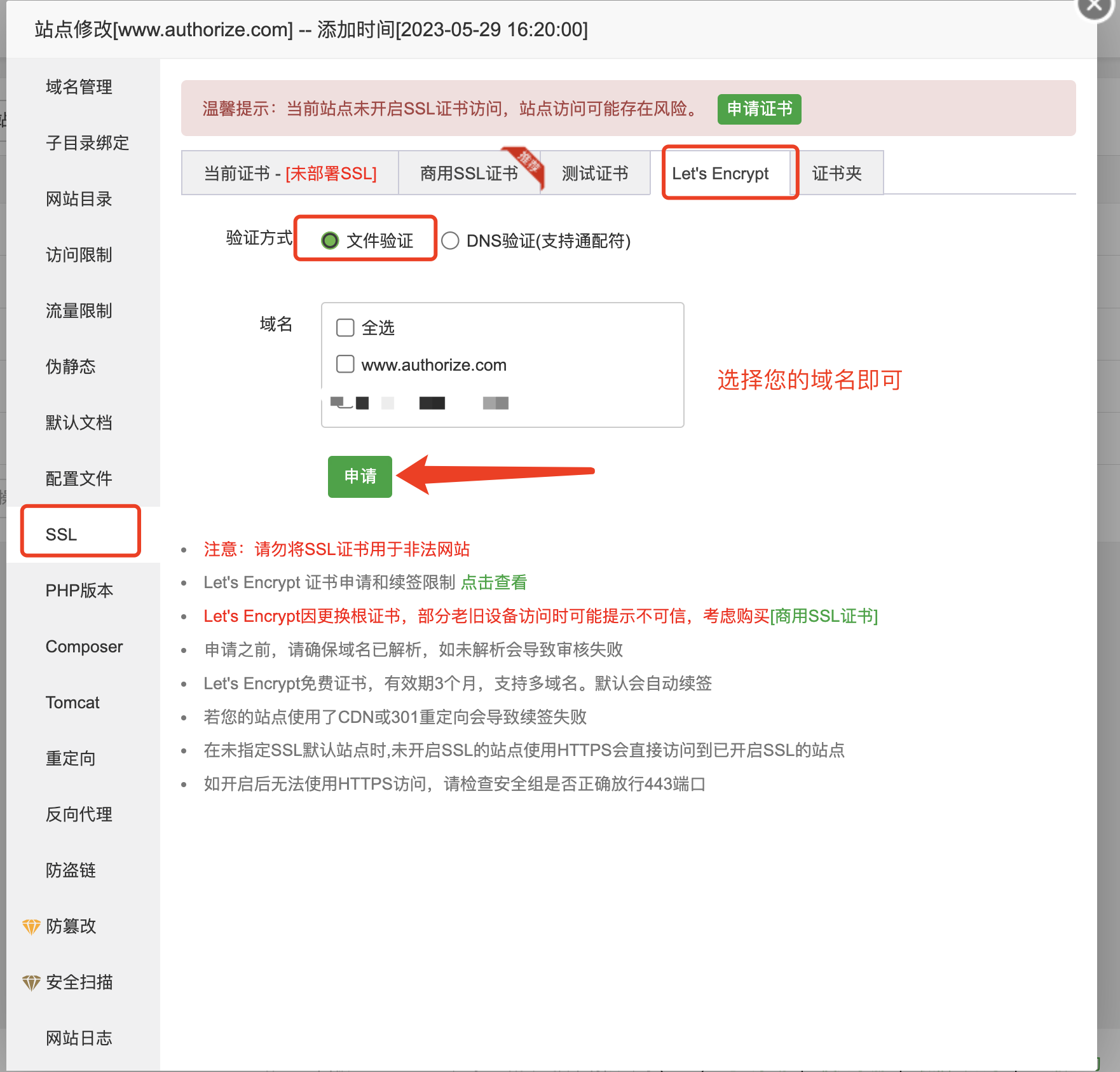The height and width of the screenshot is (1072, 1120).
Task: Open the Let's Encrypt tab
Action: [721, 173]
